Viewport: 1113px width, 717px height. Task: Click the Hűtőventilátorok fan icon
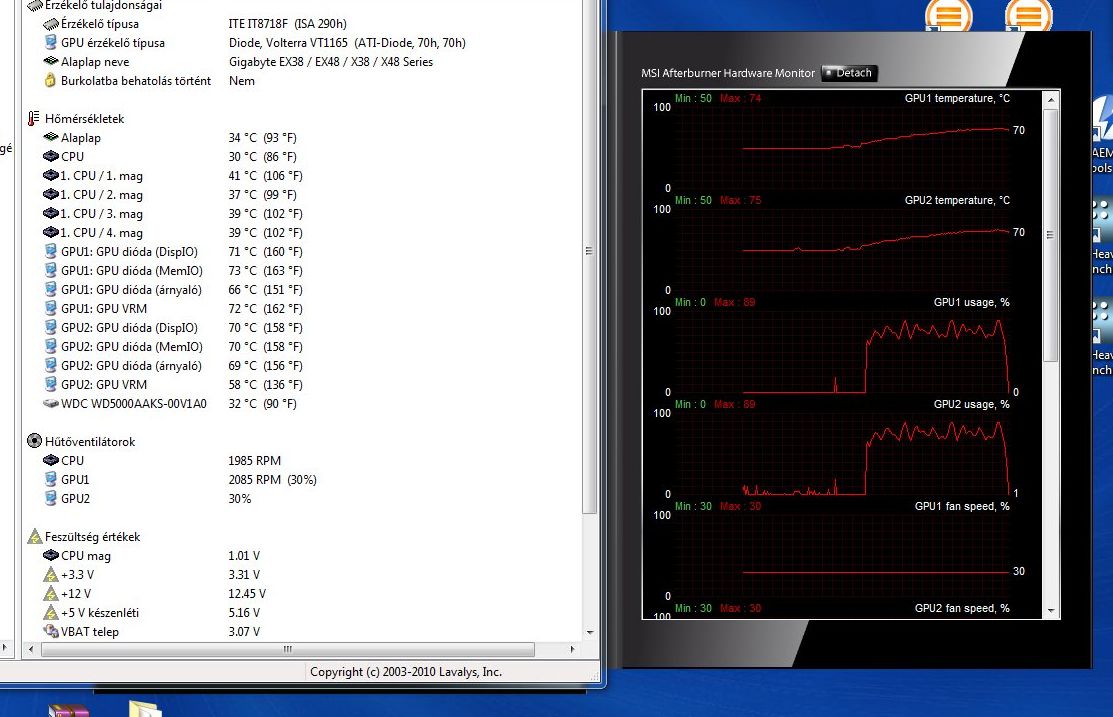[34, 441]
